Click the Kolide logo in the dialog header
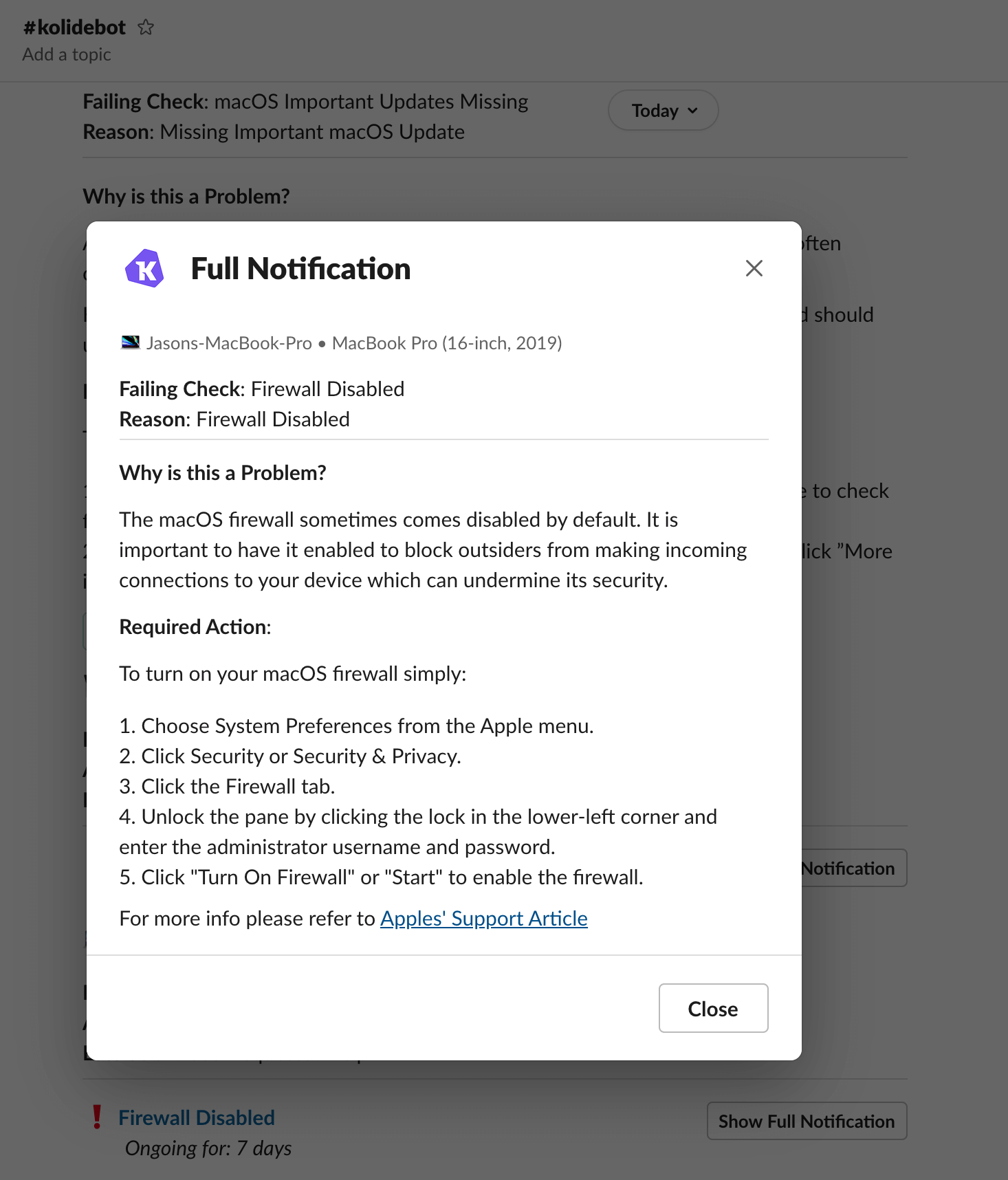Image resolution: width=1008 pixels, height=1180 pixels. point(144,268)
